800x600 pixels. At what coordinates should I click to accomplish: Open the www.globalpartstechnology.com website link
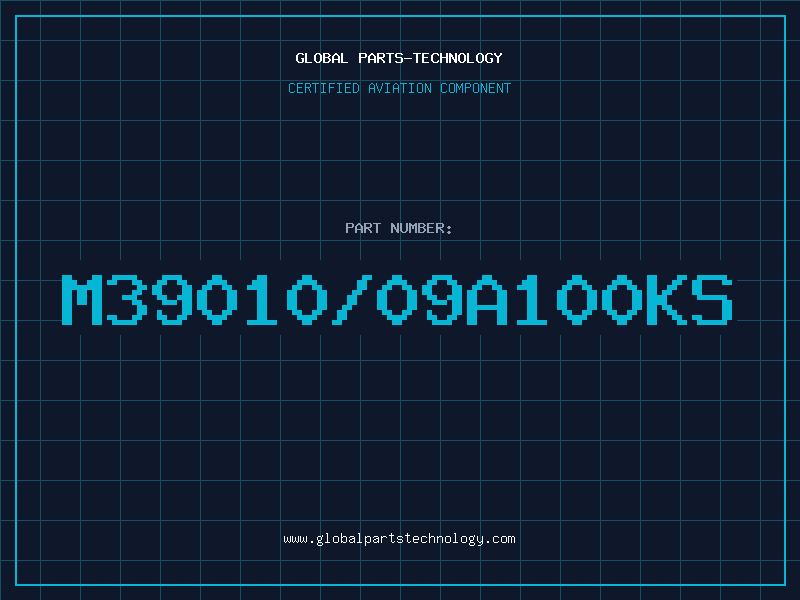pos(399,539)
